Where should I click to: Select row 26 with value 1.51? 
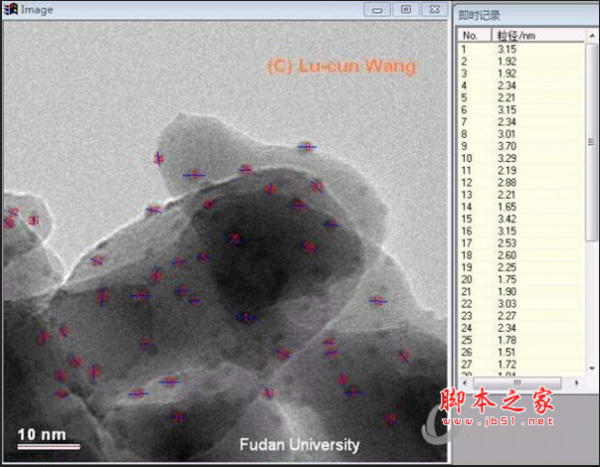(x=521, y=353)
